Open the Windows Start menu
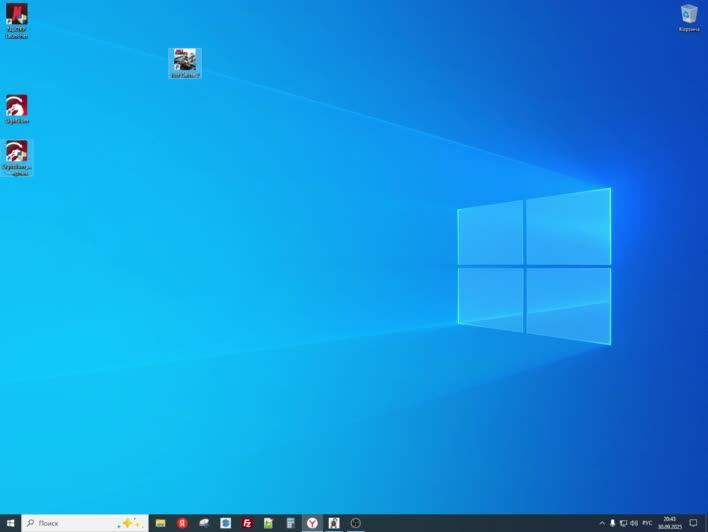The height and width of the screenshot is (532, 708). [10, 523]
